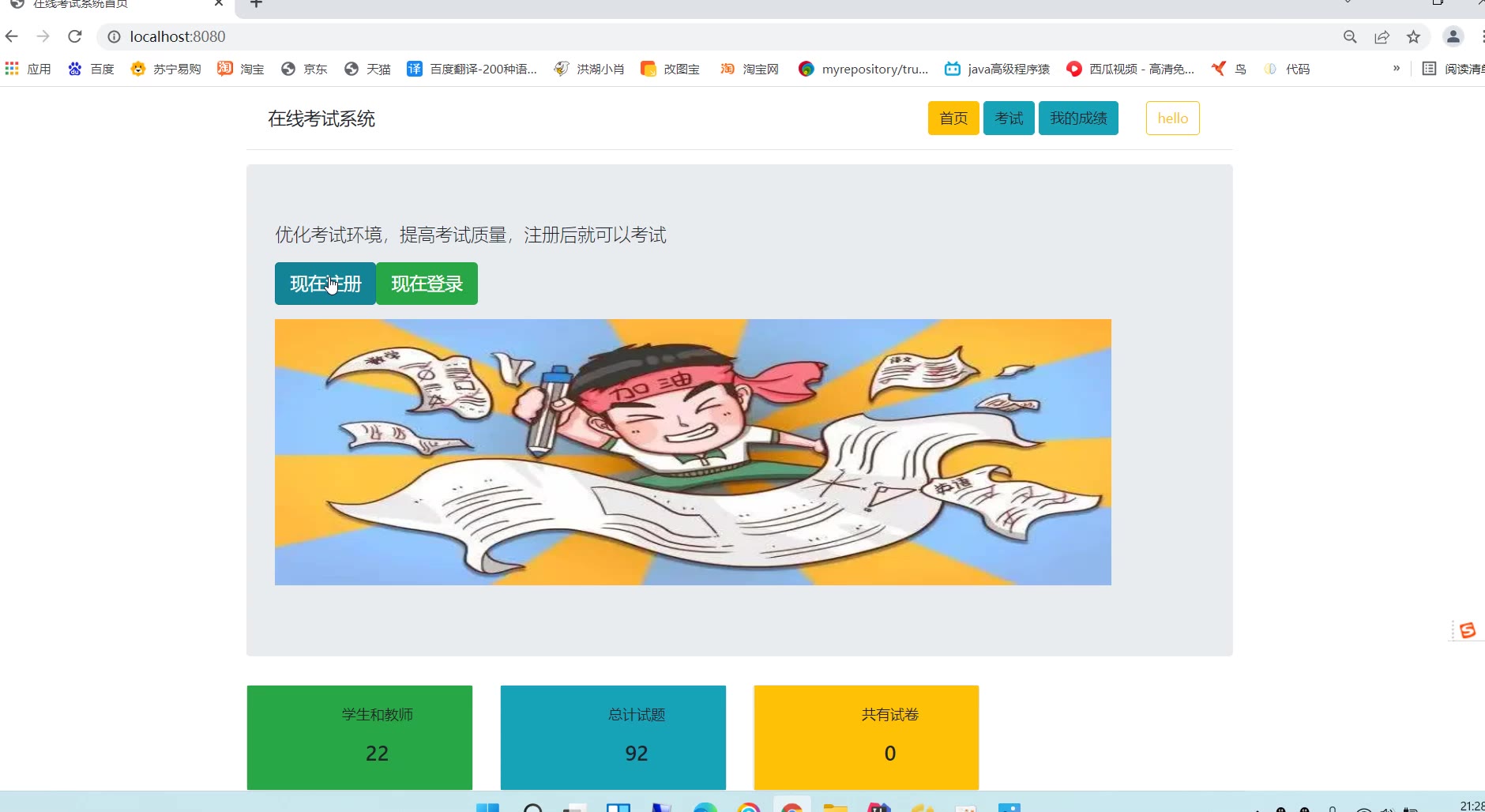Click the hello user button

coord(1173,118)
